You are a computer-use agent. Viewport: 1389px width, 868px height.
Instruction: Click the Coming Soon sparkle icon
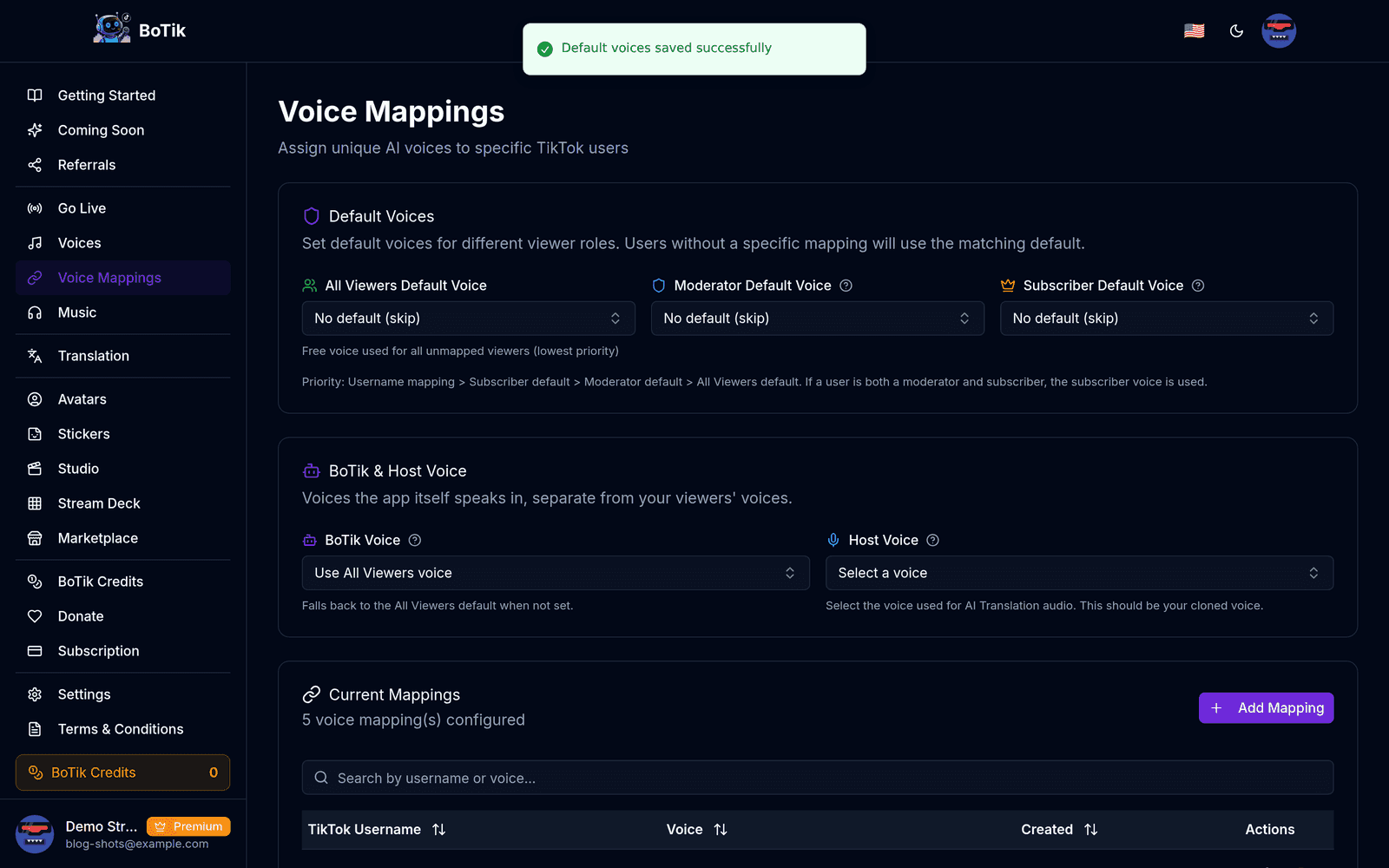35,130
